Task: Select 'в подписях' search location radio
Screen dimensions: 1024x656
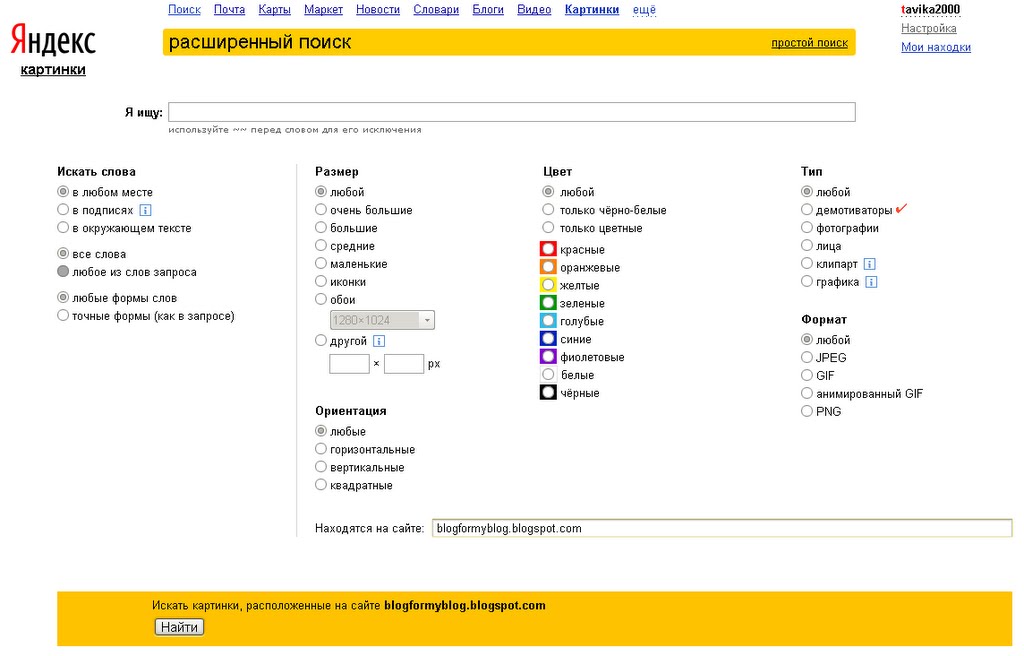Action: click(63, 210)
